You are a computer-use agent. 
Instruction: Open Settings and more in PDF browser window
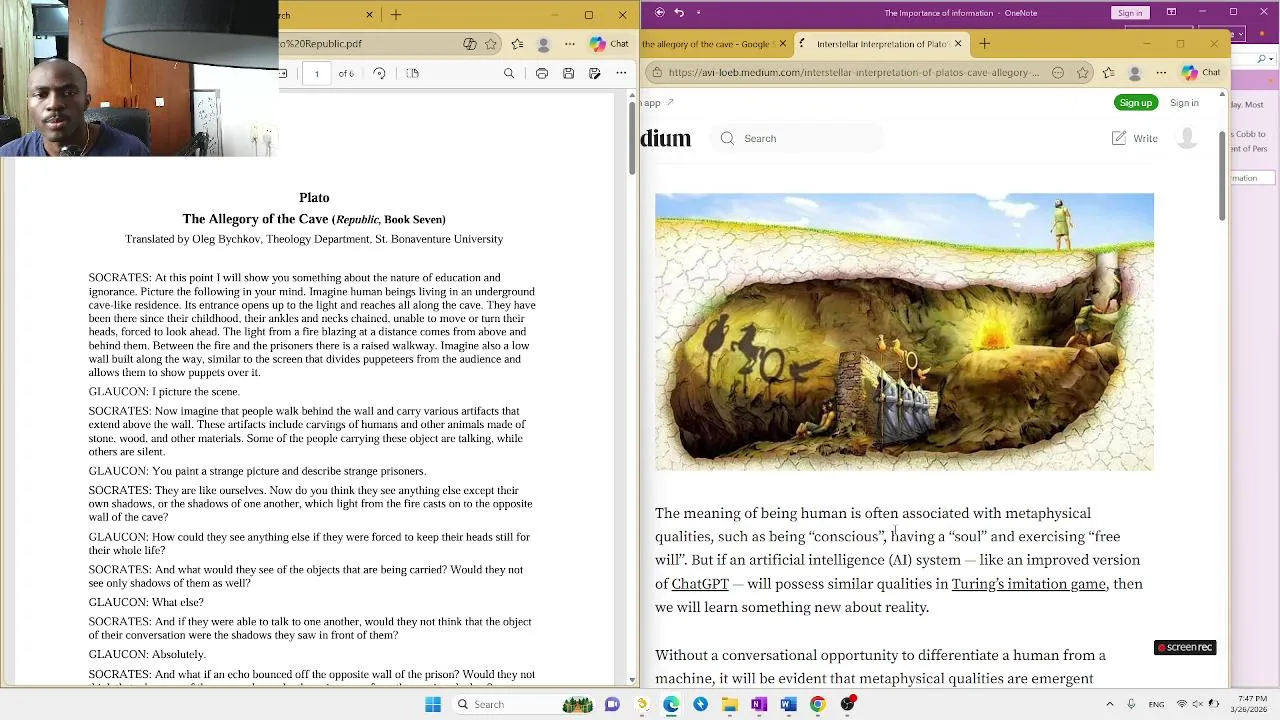tap(570, 44)
